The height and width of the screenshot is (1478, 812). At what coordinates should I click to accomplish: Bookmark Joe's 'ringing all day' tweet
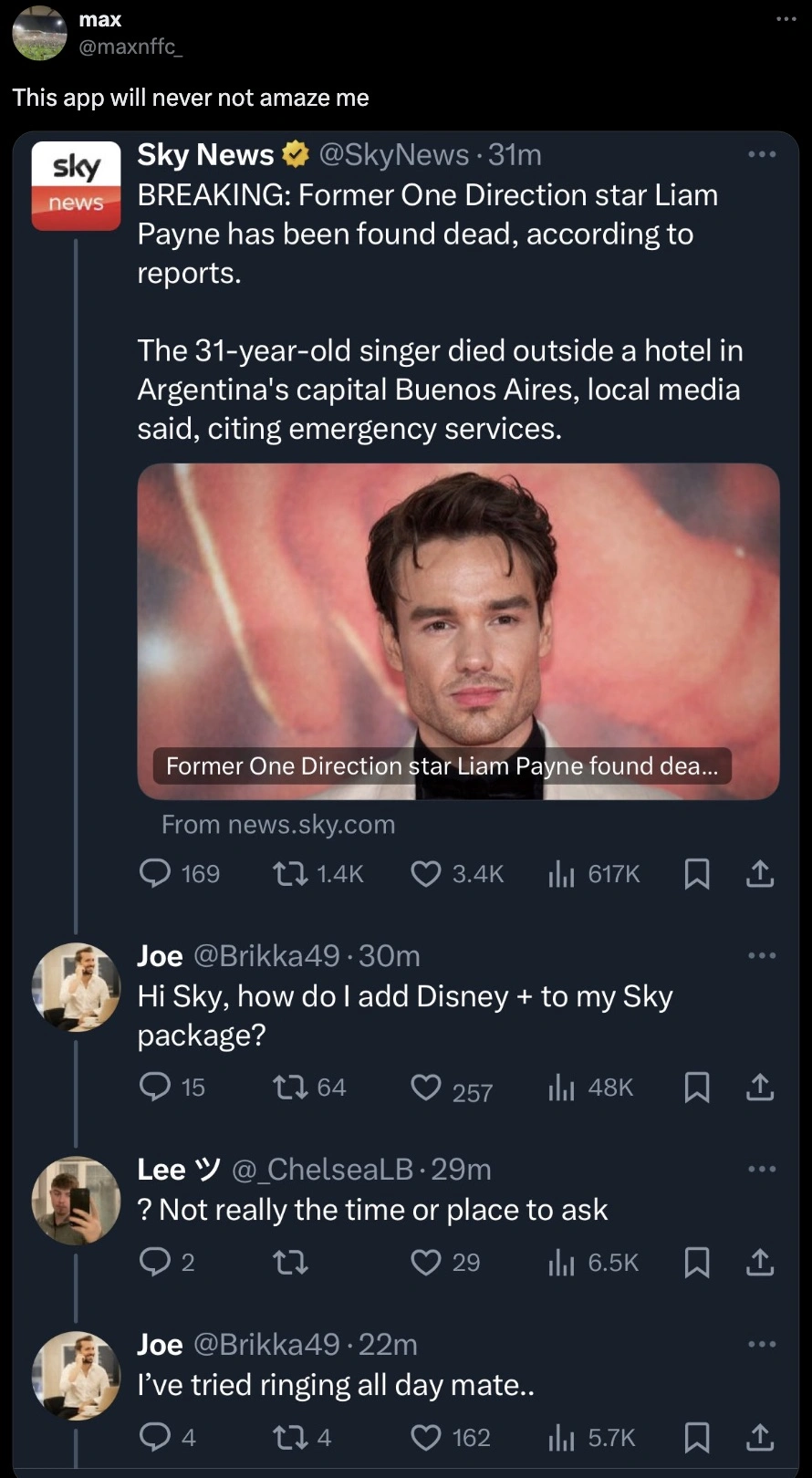[697, 1438]
